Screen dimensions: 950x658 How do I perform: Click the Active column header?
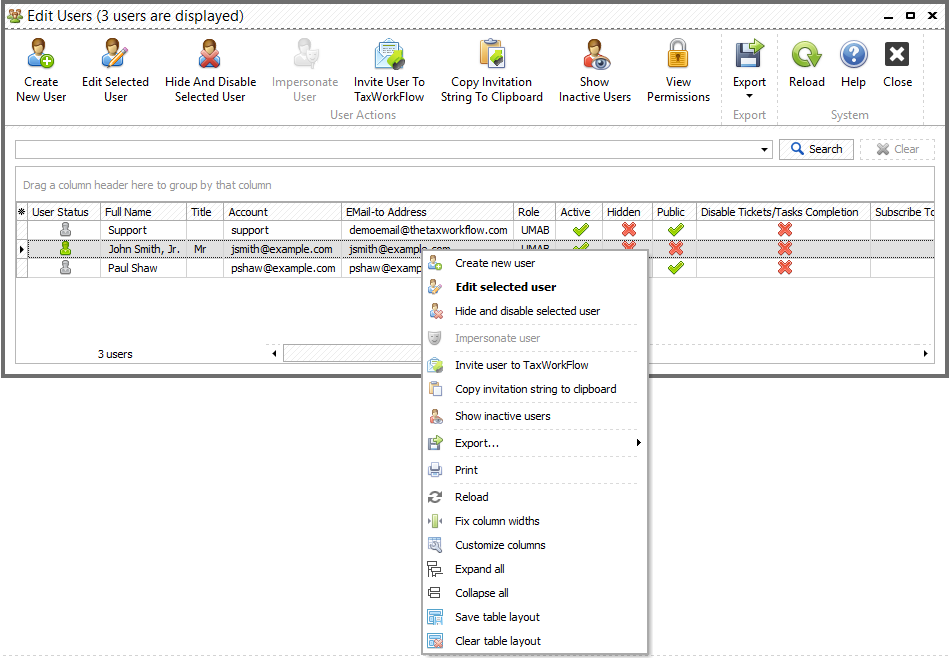point(579,211)
